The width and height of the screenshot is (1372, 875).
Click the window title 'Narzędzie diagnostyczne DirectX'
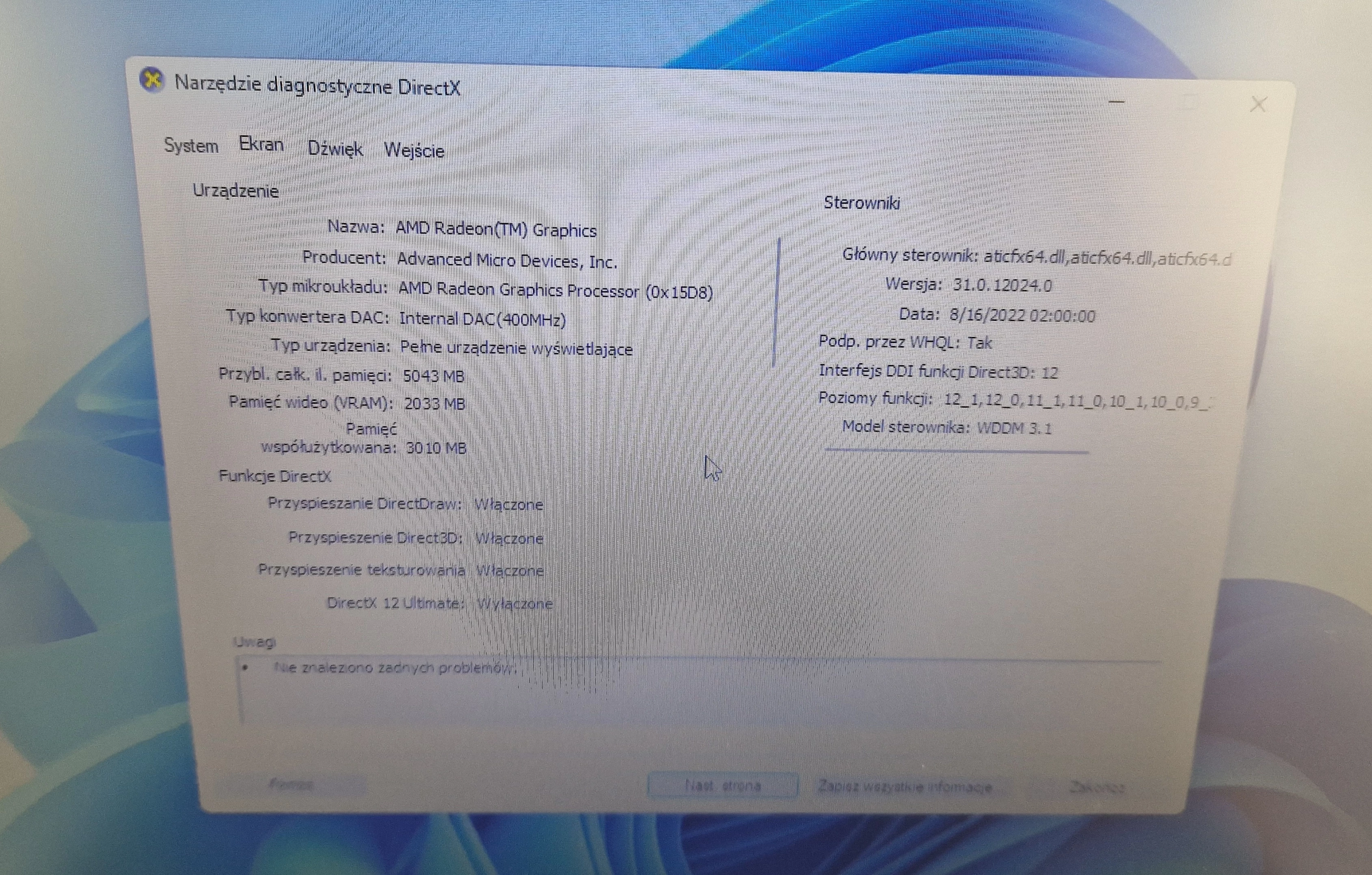[x=318, y=86]
